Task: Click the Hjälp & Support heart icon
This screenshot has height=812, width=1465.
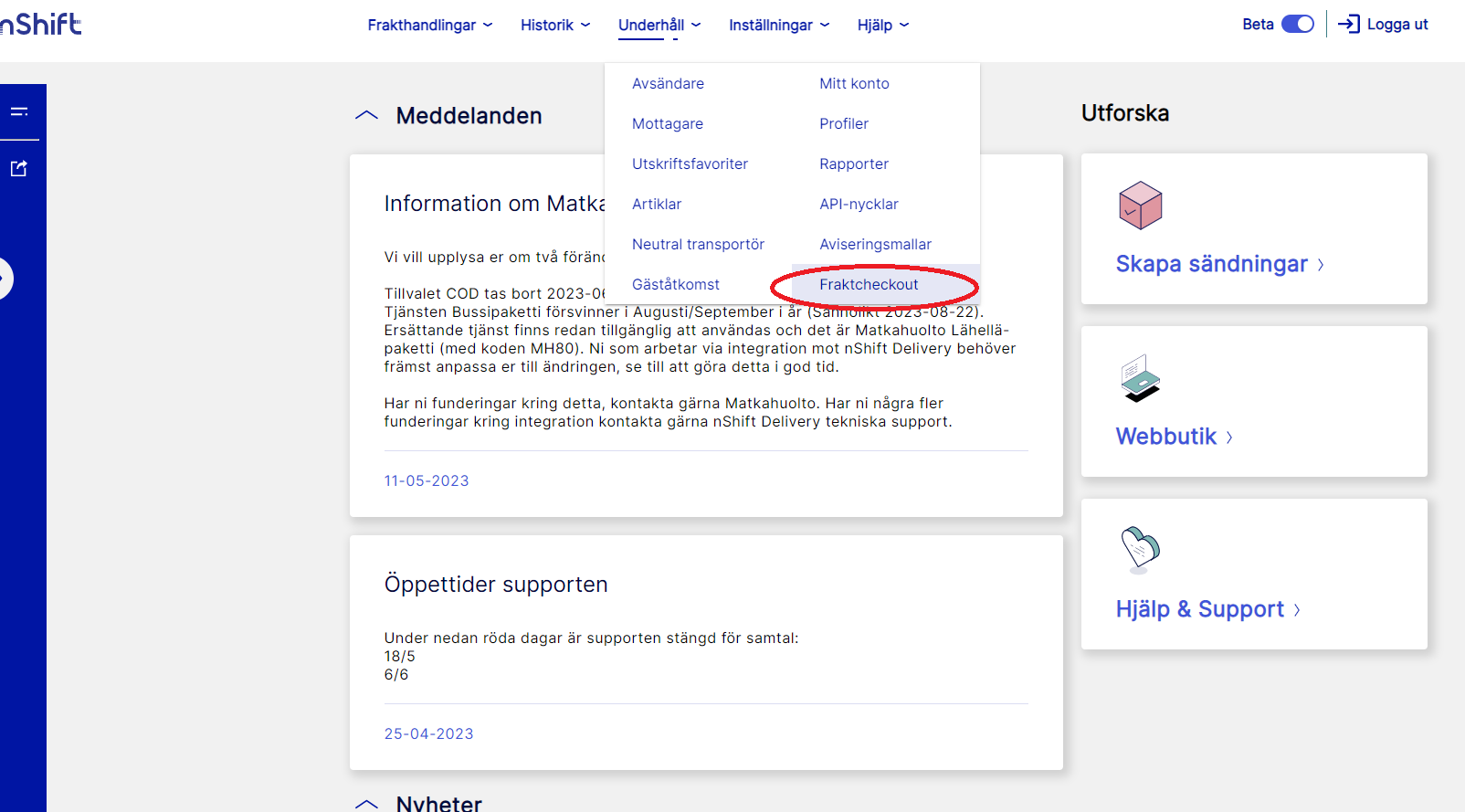Action: pyautogui.click(x=1140, y=550)
